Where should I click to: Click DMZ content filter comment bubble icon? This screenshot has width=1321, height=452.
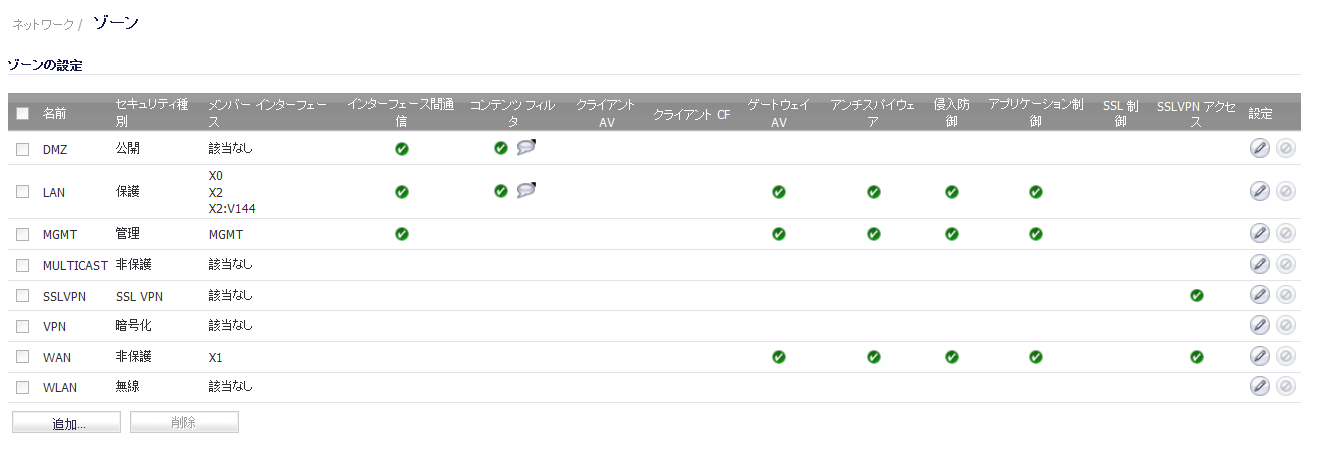526,148
